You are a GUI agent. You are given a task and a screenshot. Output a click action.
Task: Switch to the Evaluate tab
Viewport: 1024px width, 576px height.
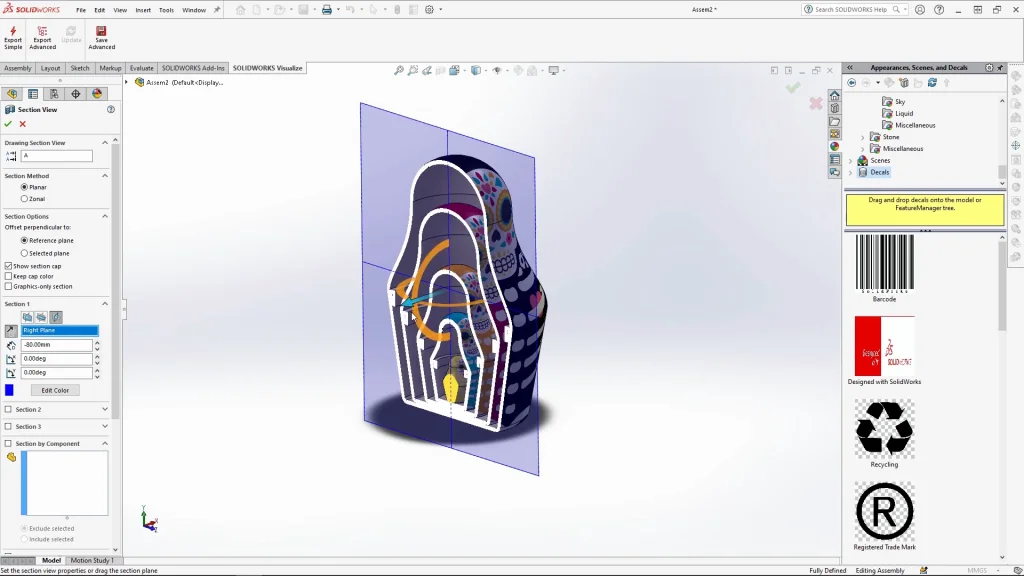click(x=141, y=68)
